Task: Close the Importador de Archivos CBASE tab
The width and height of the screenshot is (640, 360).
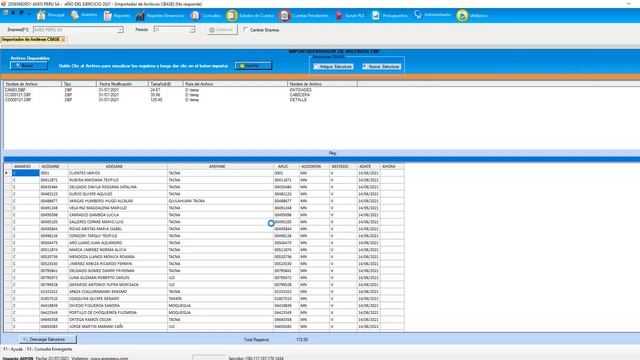Action: coord(63,40)
